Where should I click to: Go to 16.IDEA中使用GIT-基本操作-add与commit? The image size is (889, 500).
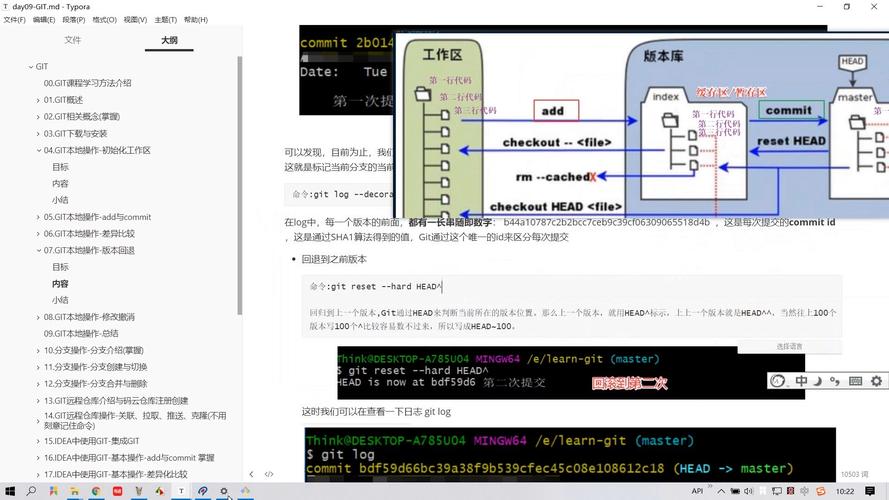tap(129, 457)
